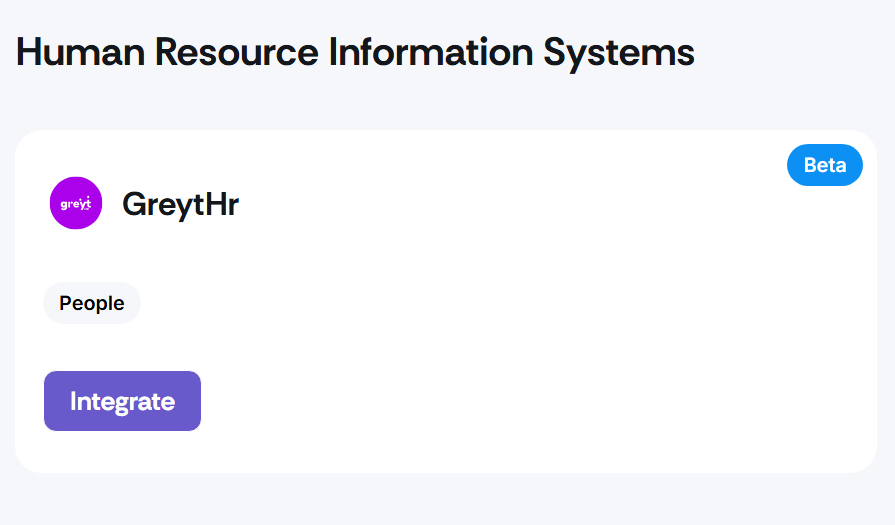Click the Human Resource Information Systems heading

[355, 52]
